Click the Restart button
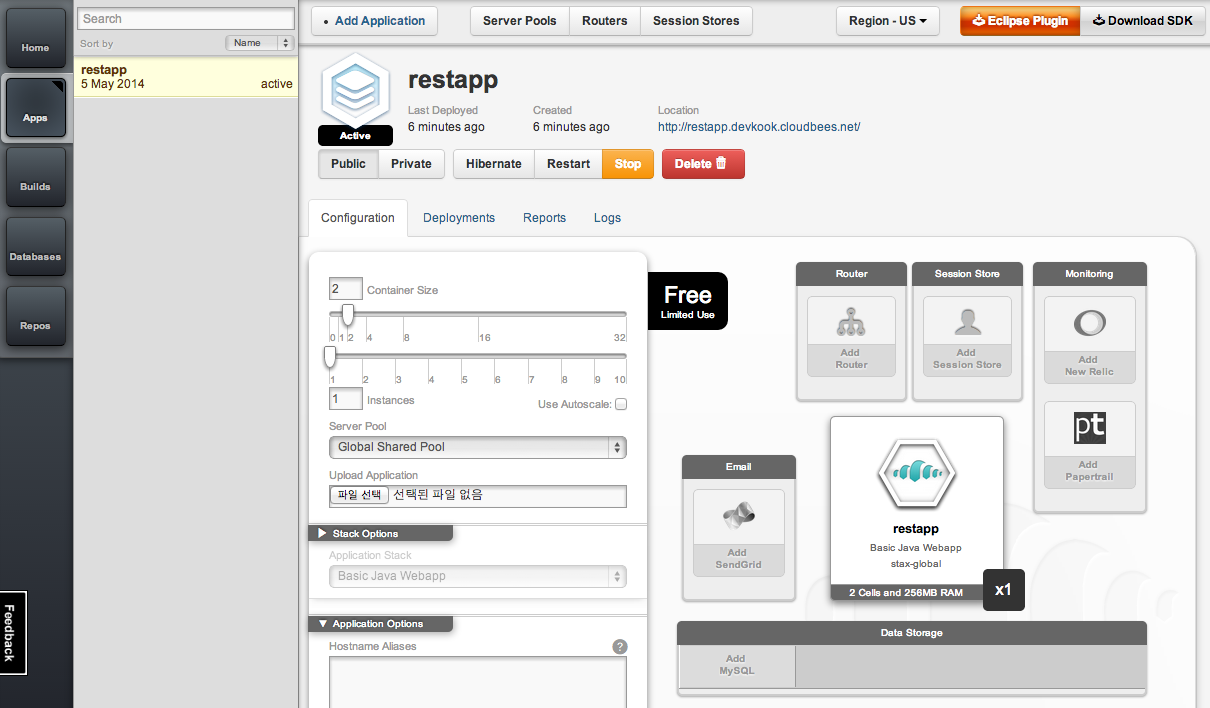The width and height of the screenshot is (1210, 708). click(x=568, y=164)
